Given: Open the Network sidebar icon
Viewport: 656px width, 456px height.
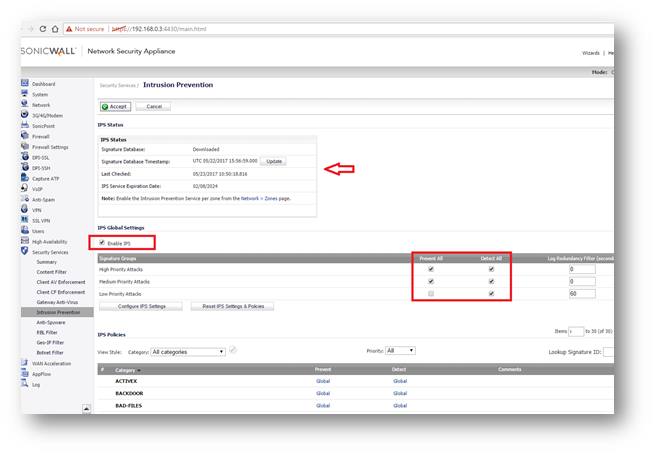Looking at the screenshot, I should point(25,104).
